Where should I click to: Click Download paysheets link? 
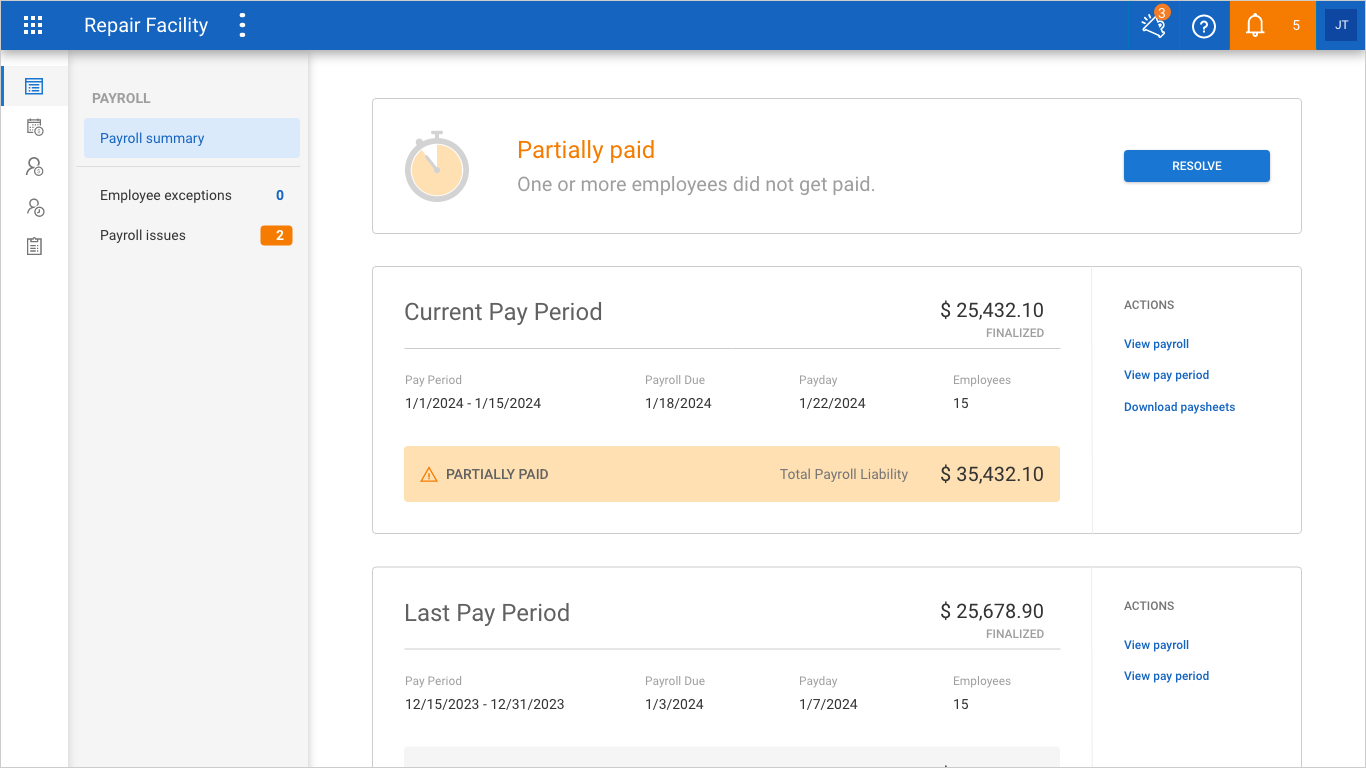pyautogui.click(x=1179, y=407)
